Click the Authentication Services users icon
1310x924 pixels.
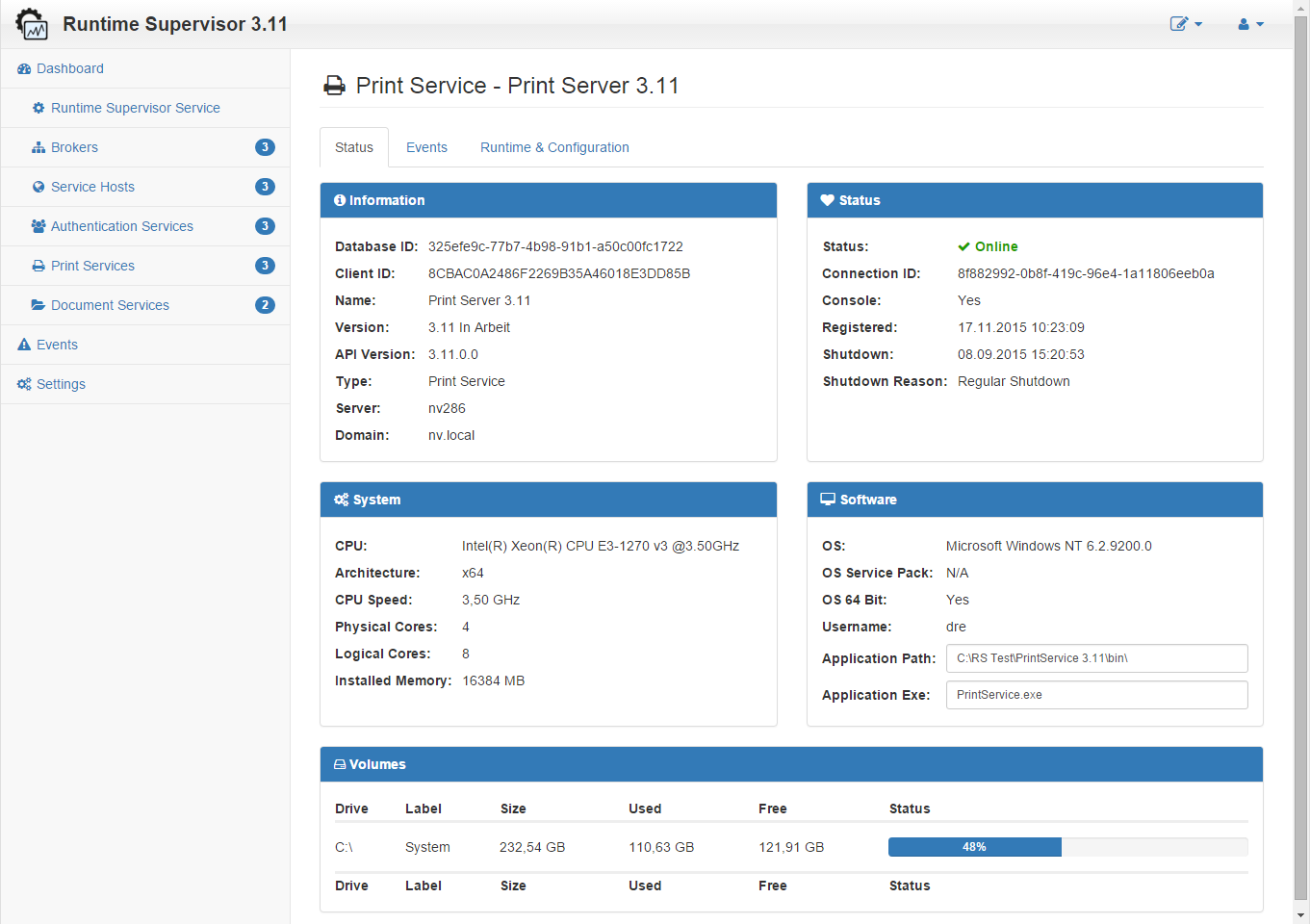tap(39, 227)
